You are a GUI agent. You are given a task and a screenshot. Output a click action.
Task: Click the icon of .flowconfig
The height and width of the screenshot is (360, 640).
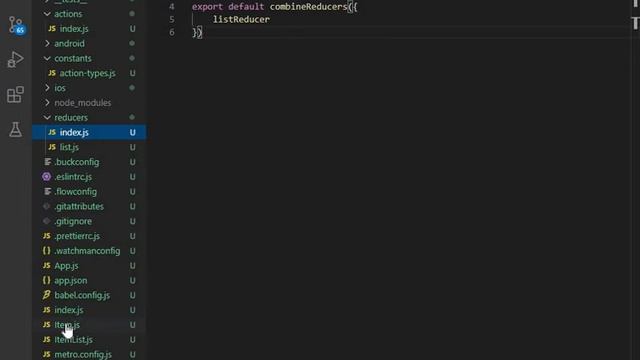(47, 191)
